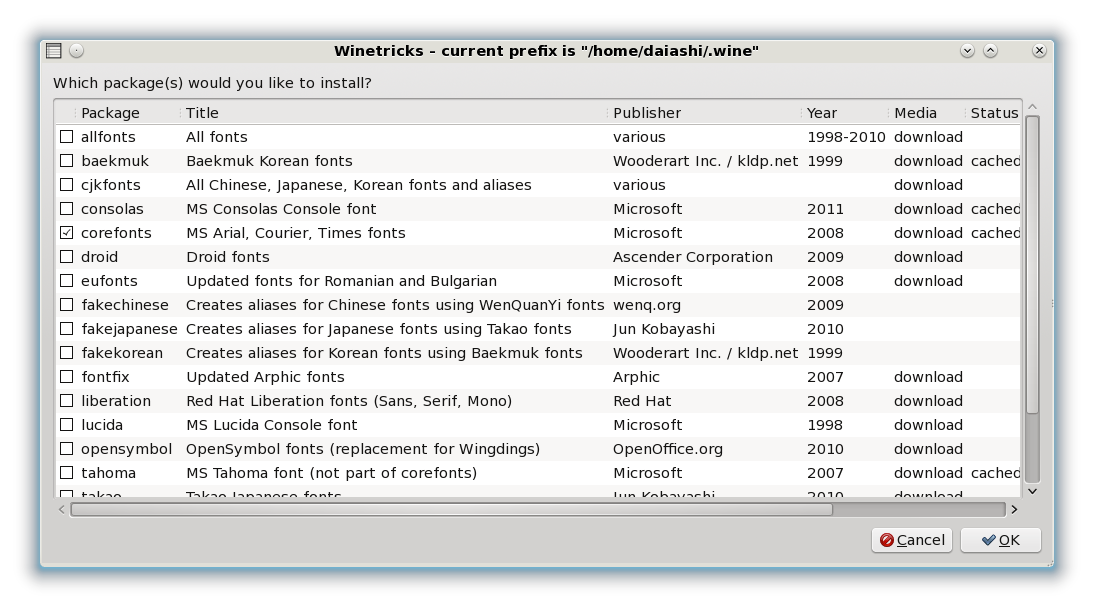Tick the allfonts checkbox
This screenshot has height=607, width=1094.
[x=66, y=137]
